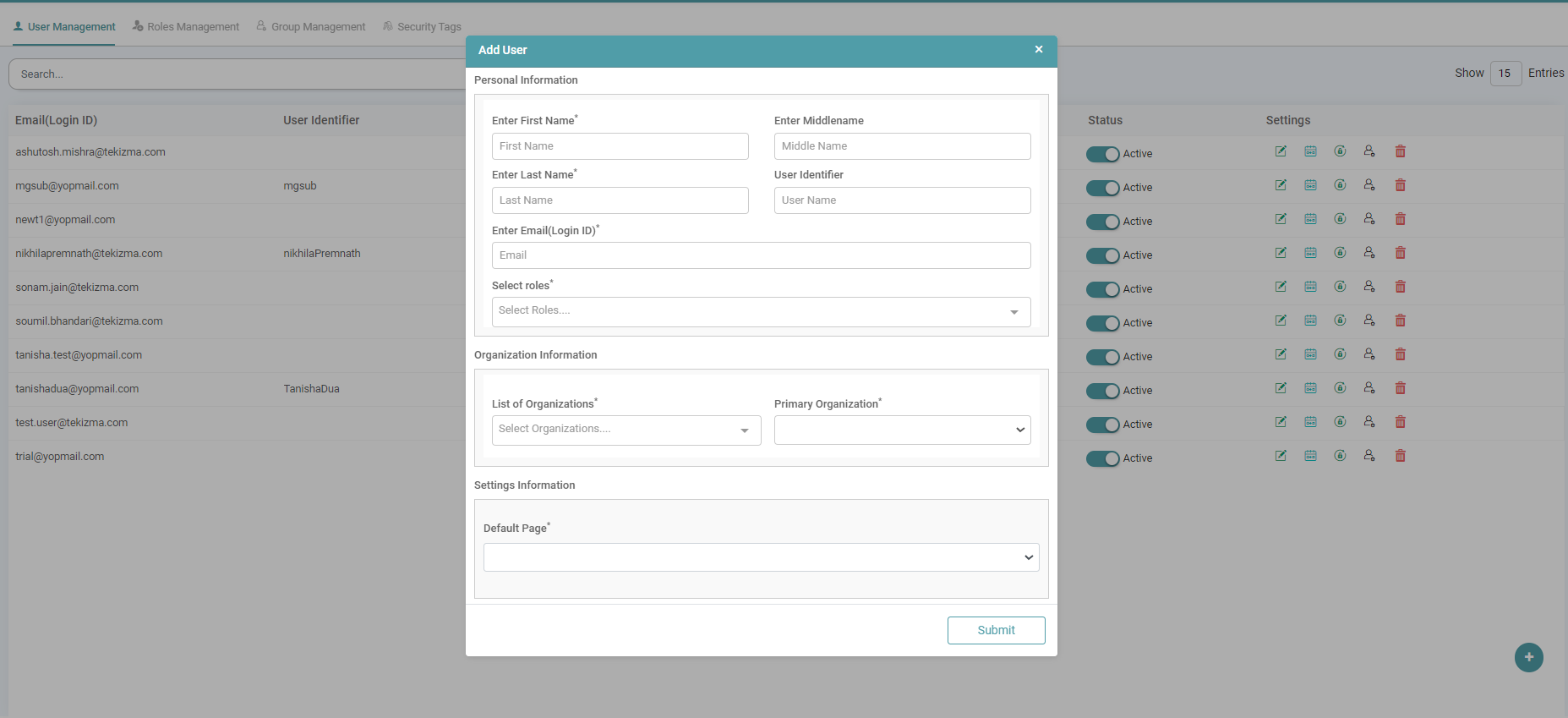Switch off Active toggle for tanisha.test@yopmail.com

(x=1102, y=357)
